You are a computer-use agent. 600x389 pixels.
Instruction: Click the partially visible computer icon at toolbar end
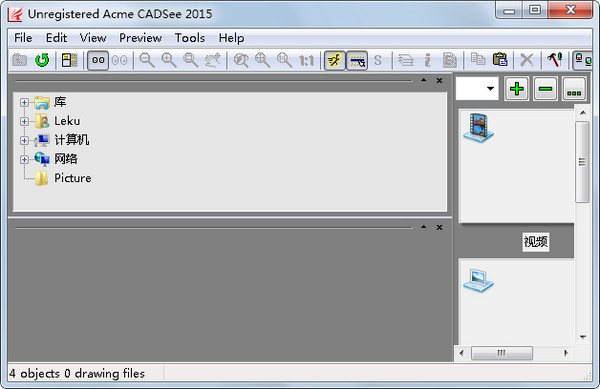pos(583,60)
